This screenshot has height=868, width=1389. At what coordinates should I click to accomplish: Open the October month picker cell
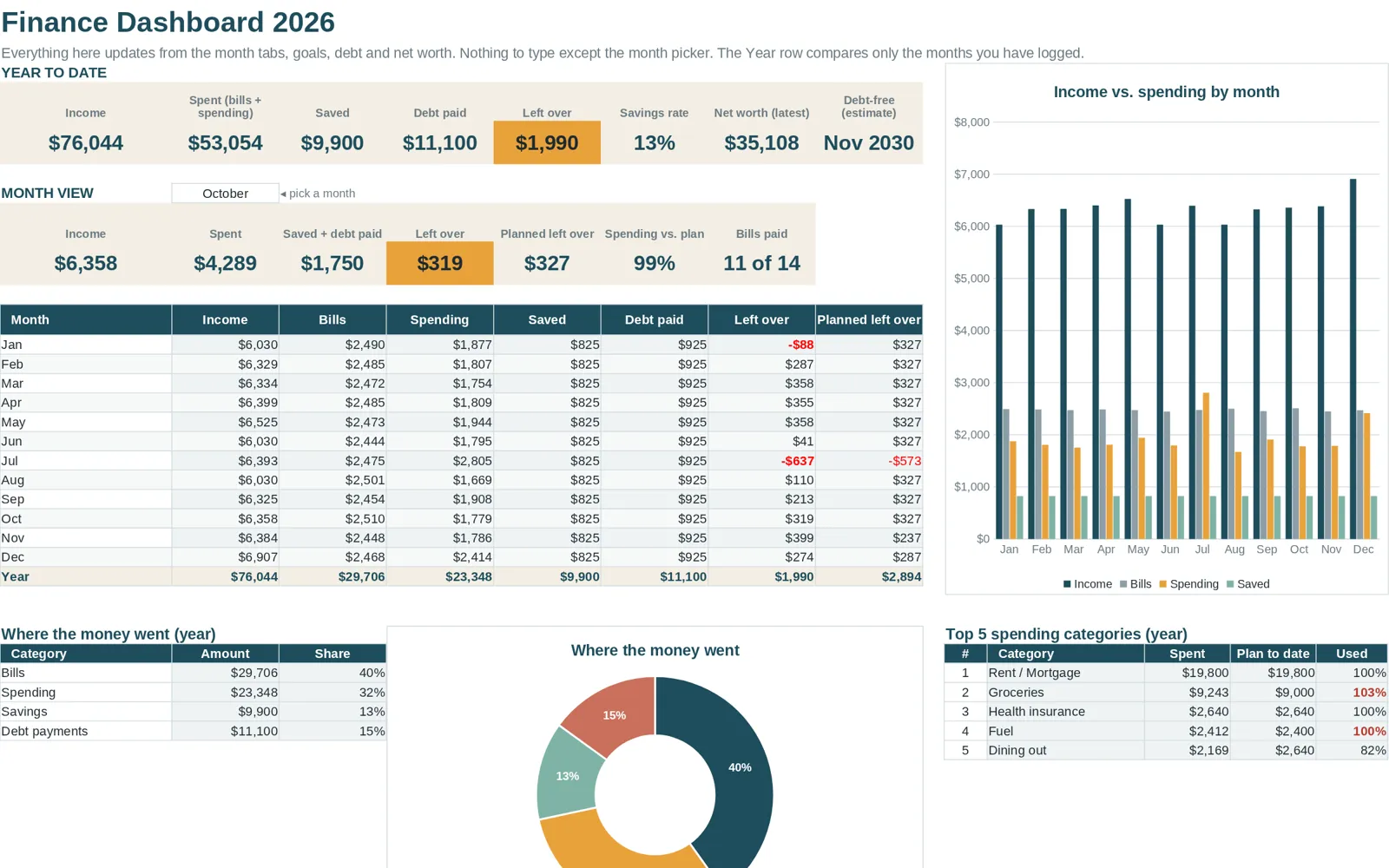tap(225, 193)
